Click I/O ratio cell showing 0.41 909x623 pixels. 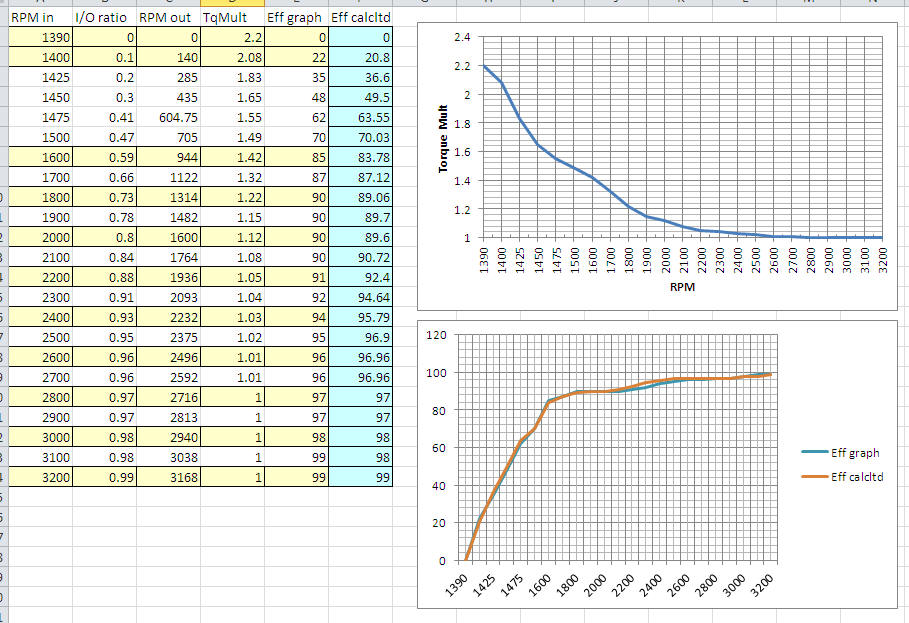[x=104, y=118]
